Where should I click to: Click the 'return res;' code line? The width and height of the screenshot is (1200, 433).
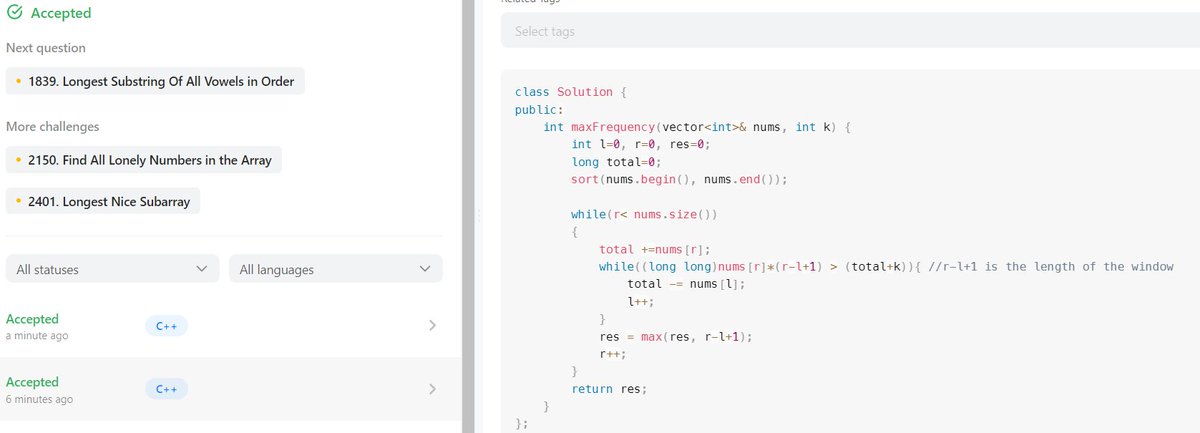[609, 389]
